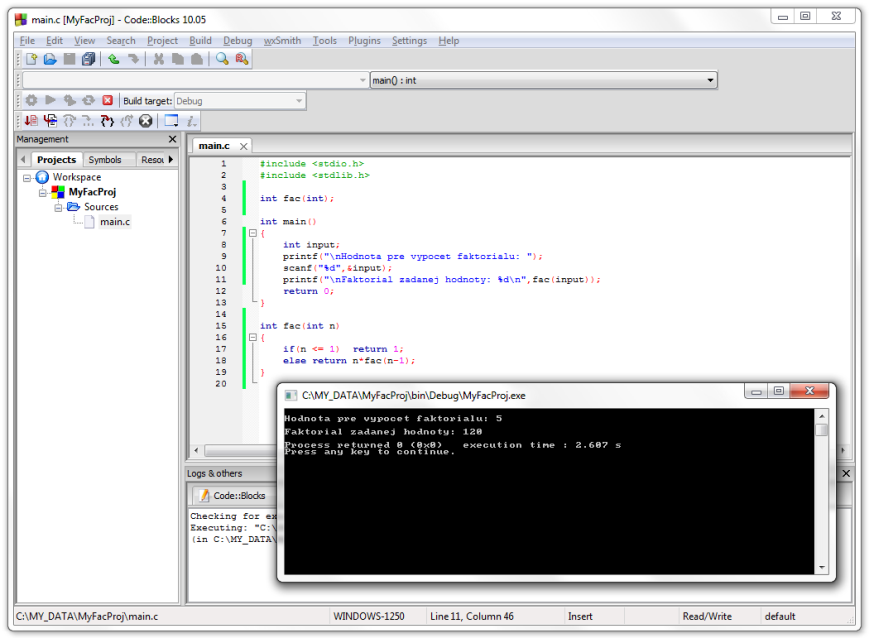Click editor horizontal scrollbar left arrow
Image resolution: width=870 pixels, height=638 pixels.
(196, 450)
